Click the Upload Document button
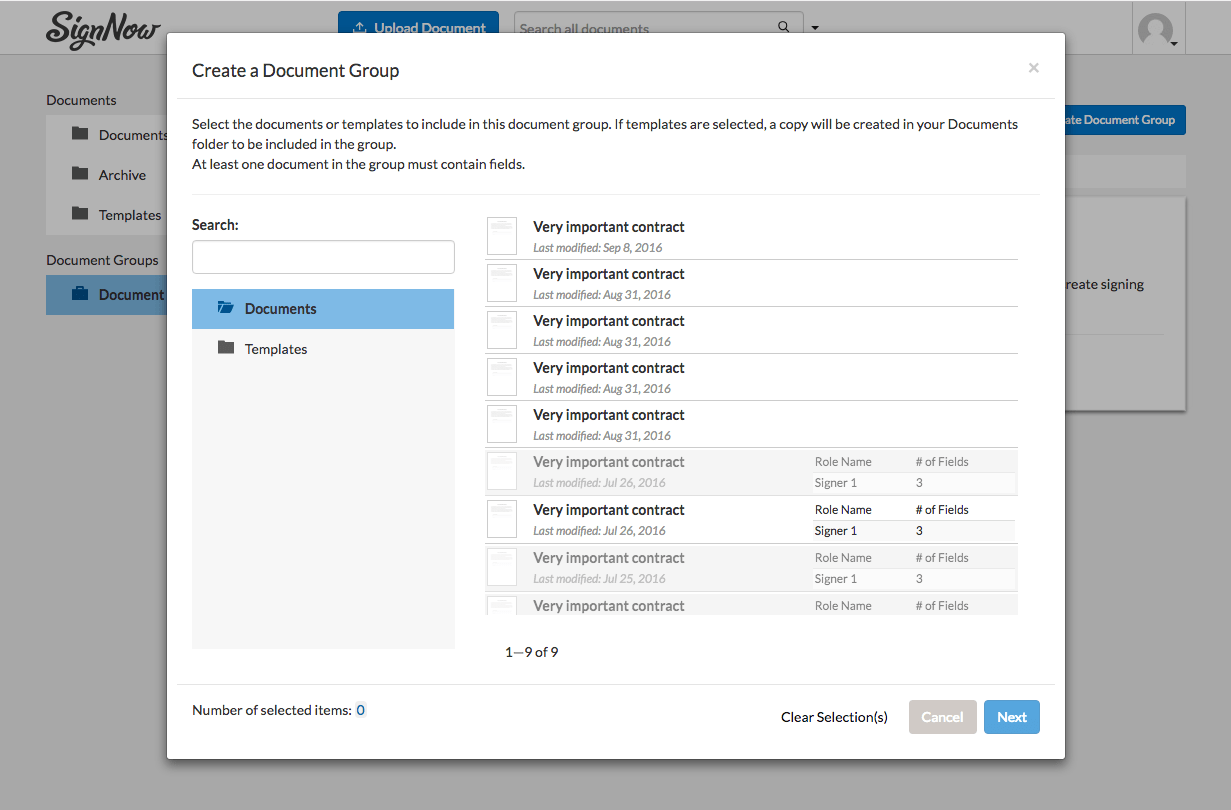The width and height of the screenshot is (1231, 810). coord(418,27)
